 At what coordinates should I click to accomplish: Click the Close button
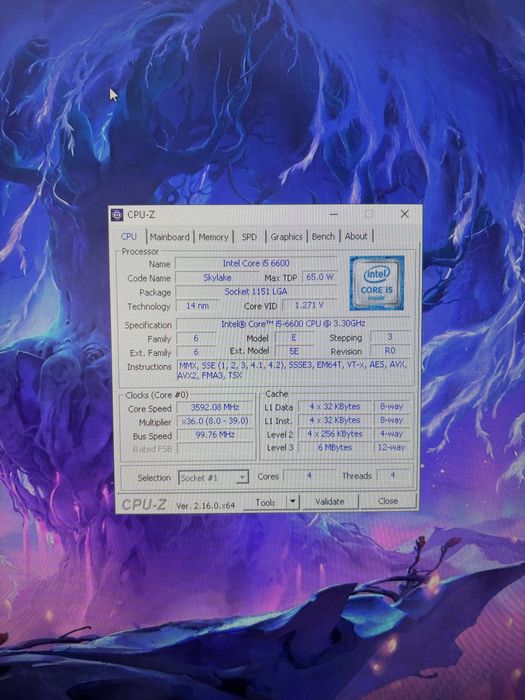[388, 501]
